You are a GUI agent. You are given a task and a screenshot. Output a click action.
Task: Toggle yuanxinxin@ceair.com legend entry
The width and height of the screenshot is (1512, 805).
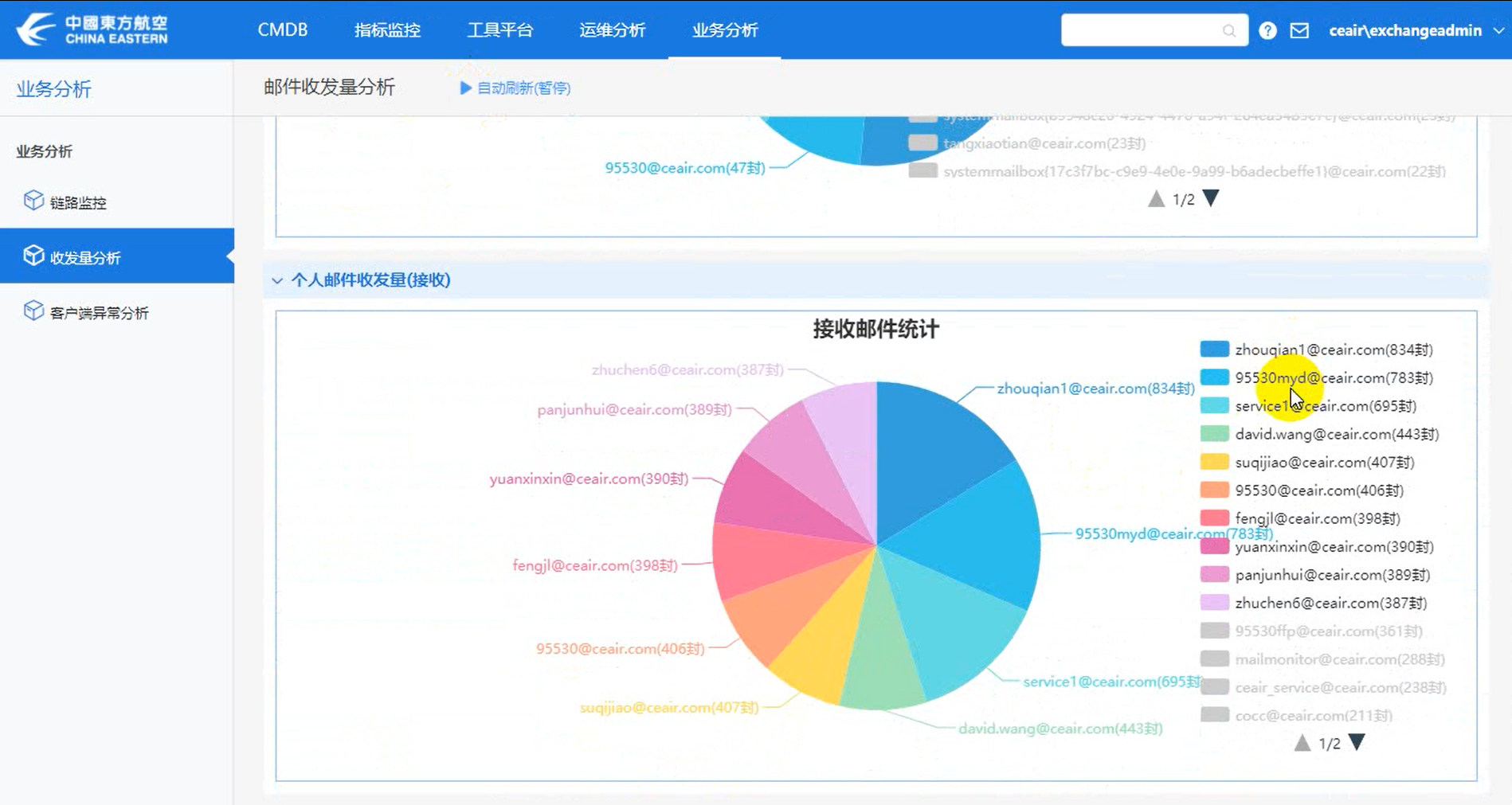[1317, 547]
